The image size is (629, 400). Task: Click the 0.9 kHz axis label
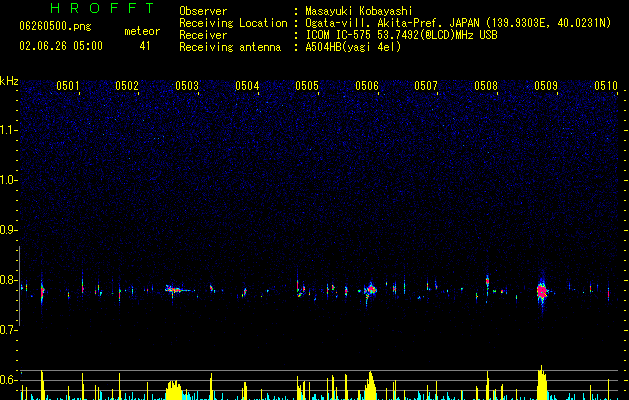(x=8, y=229)
